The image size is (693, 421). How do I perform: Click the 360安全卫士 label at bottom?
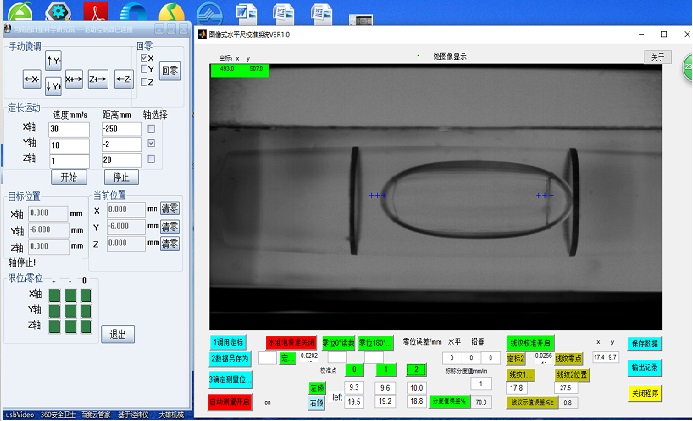click(58, 415)
